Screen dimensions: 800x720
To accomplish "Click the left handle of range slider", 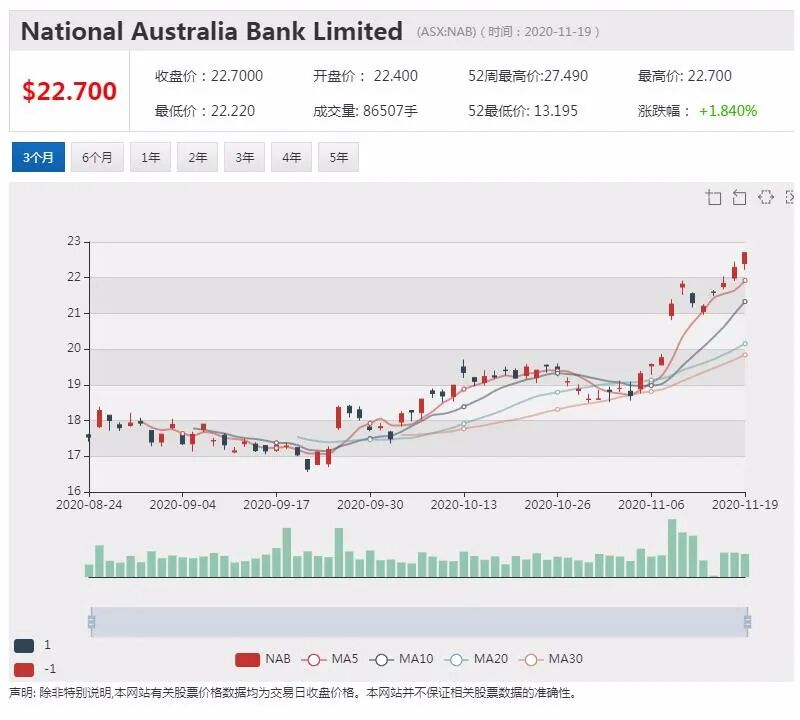I will [91, 622].
